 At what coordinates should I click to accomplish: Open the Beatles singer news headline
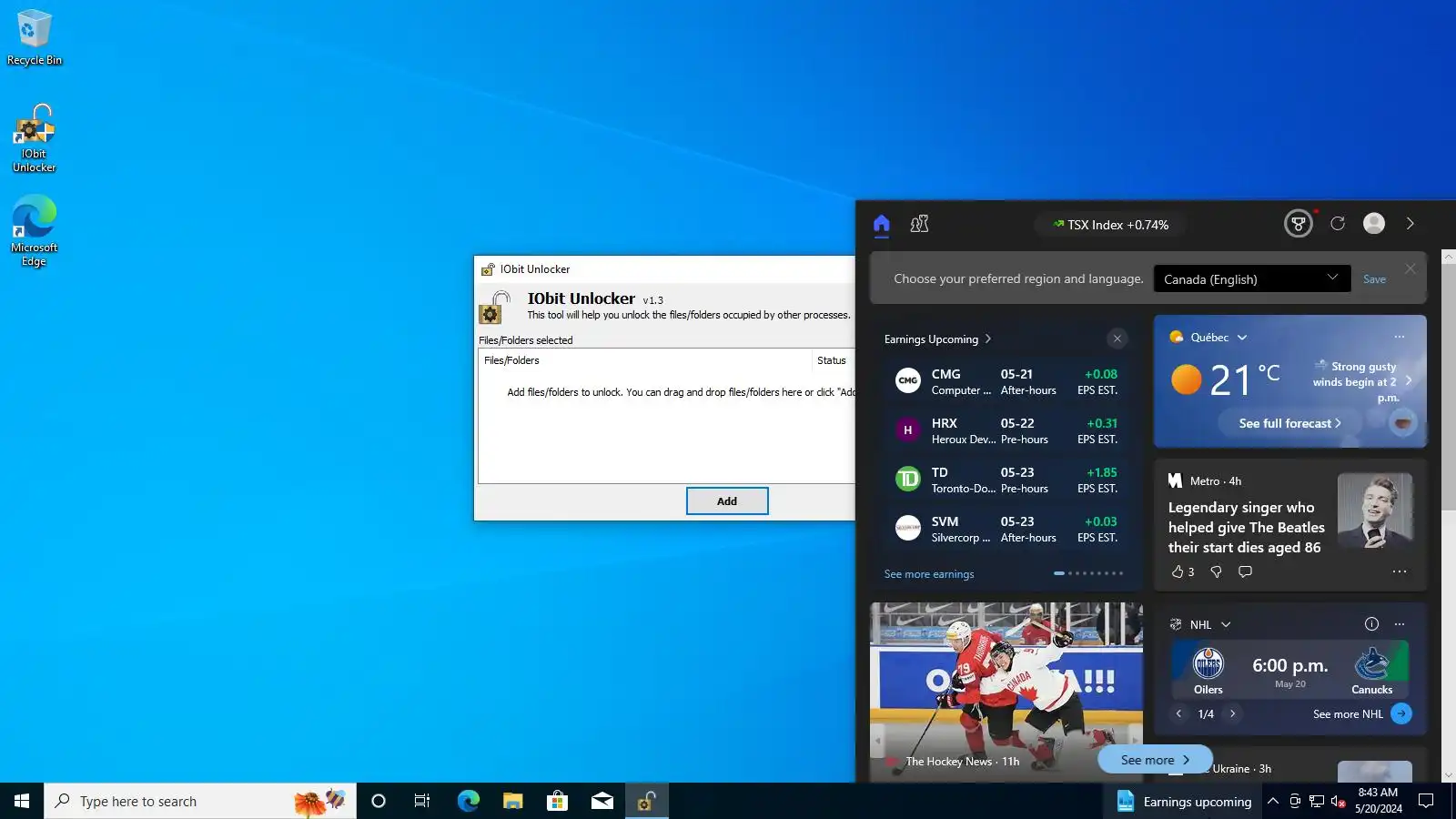[1245, 528]
